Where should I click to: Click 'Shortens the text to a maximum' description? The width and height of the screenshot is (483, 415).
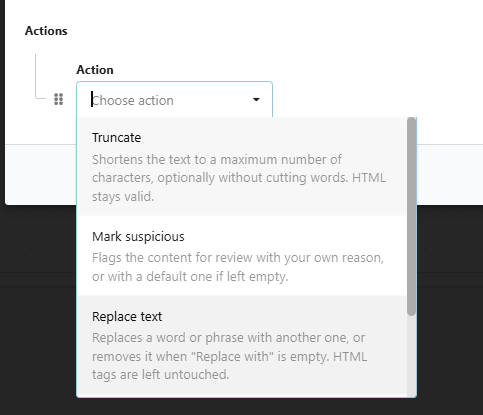[239, 178]
